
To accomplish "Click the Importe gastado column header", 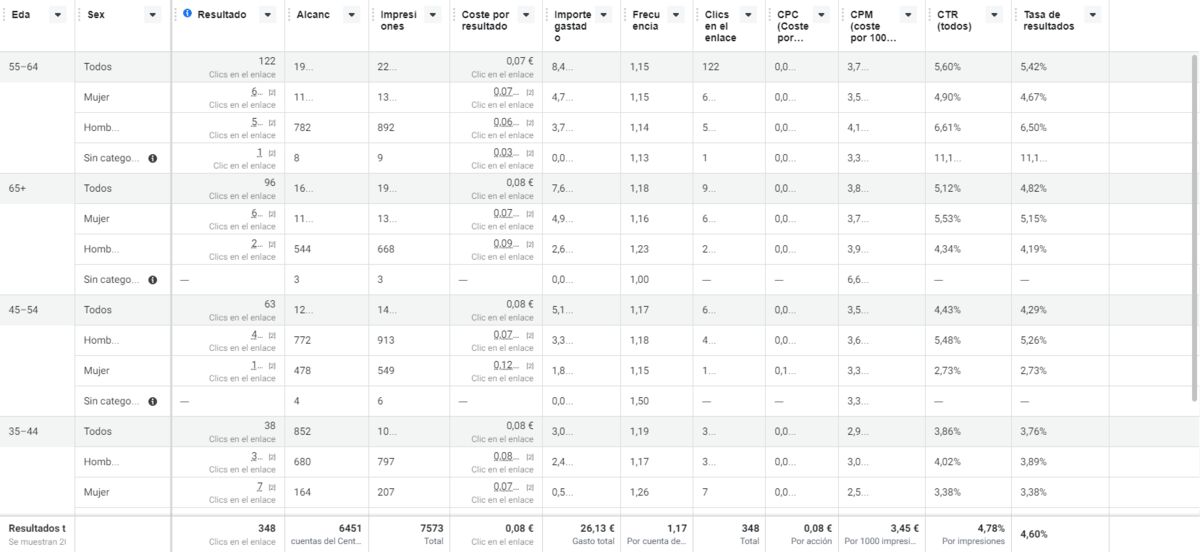I will pos(573,27).
